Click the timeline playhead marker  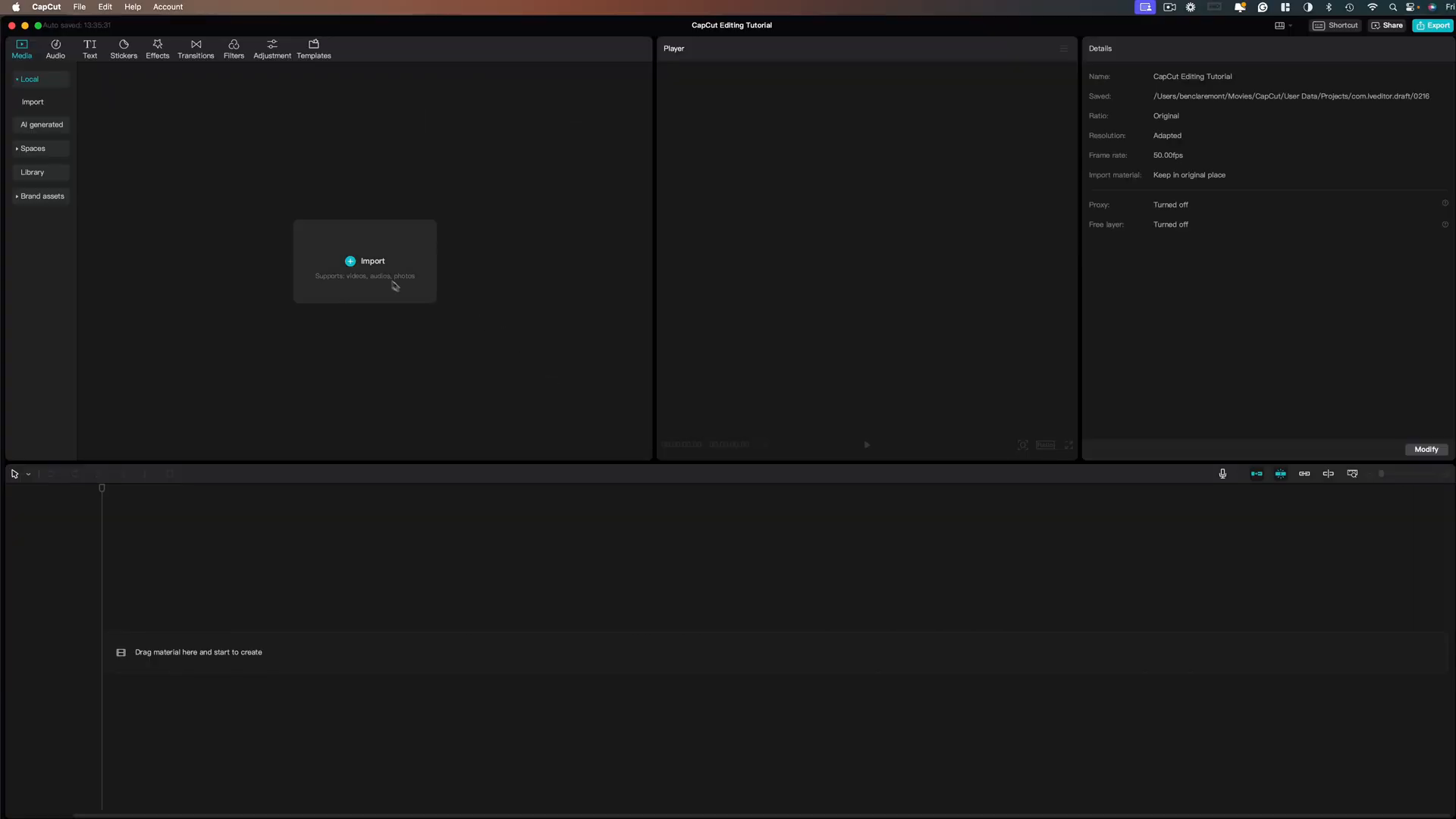coord(102,488)
